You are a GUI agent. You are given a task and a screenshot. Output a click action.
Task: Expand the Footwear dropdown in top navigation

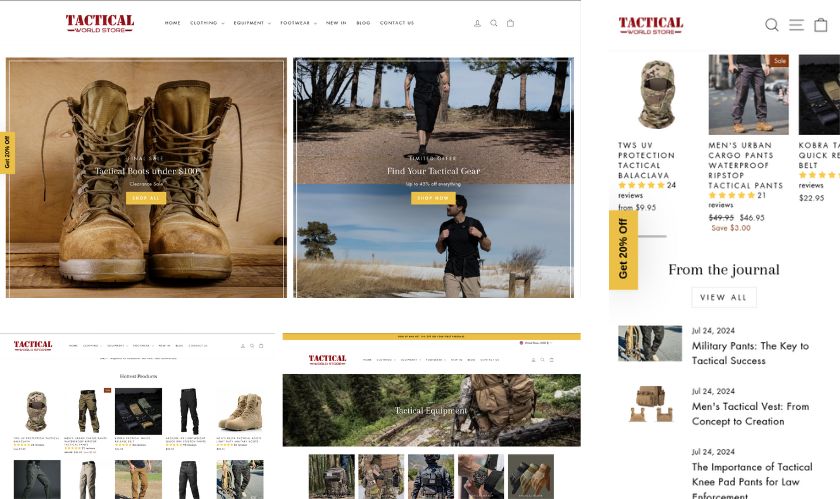pos(298,23)
